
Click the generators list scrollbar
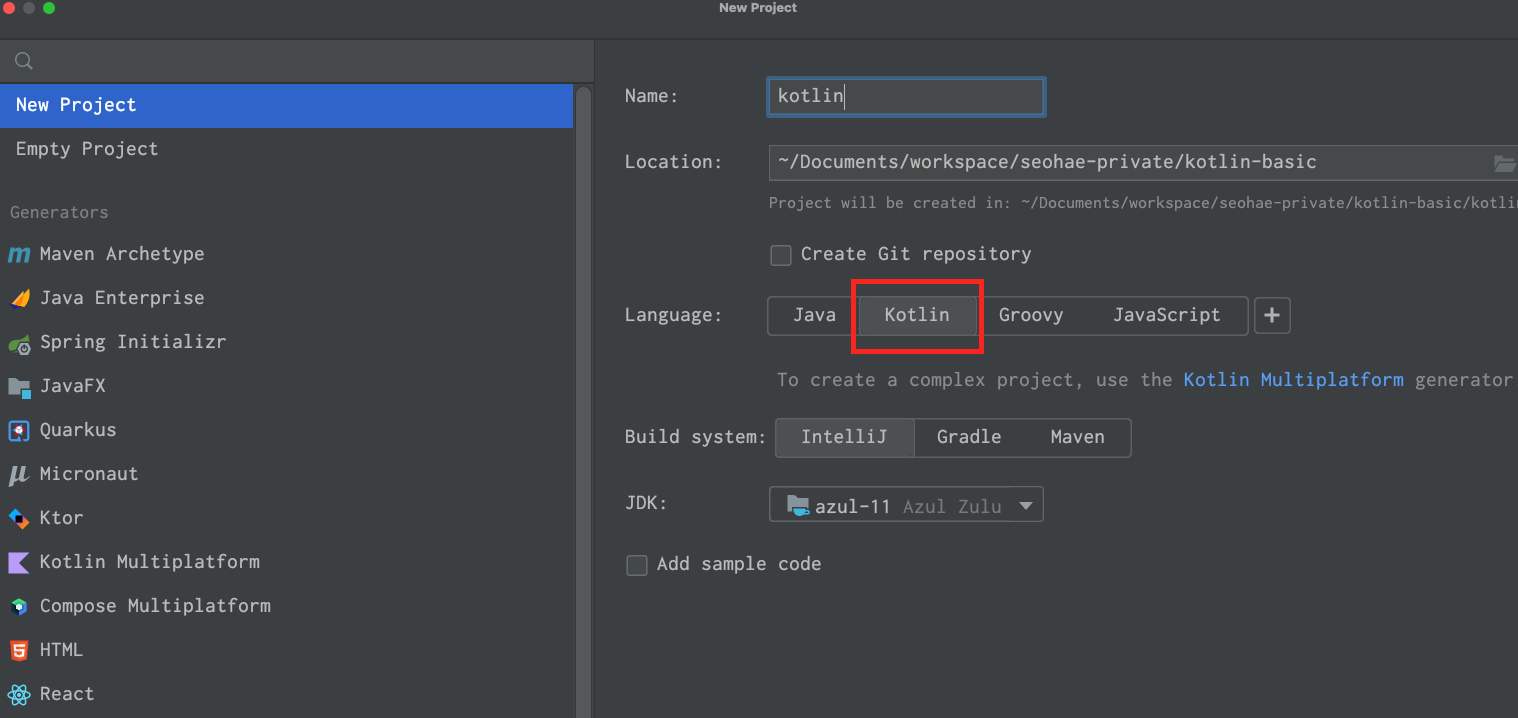(584, 400)
